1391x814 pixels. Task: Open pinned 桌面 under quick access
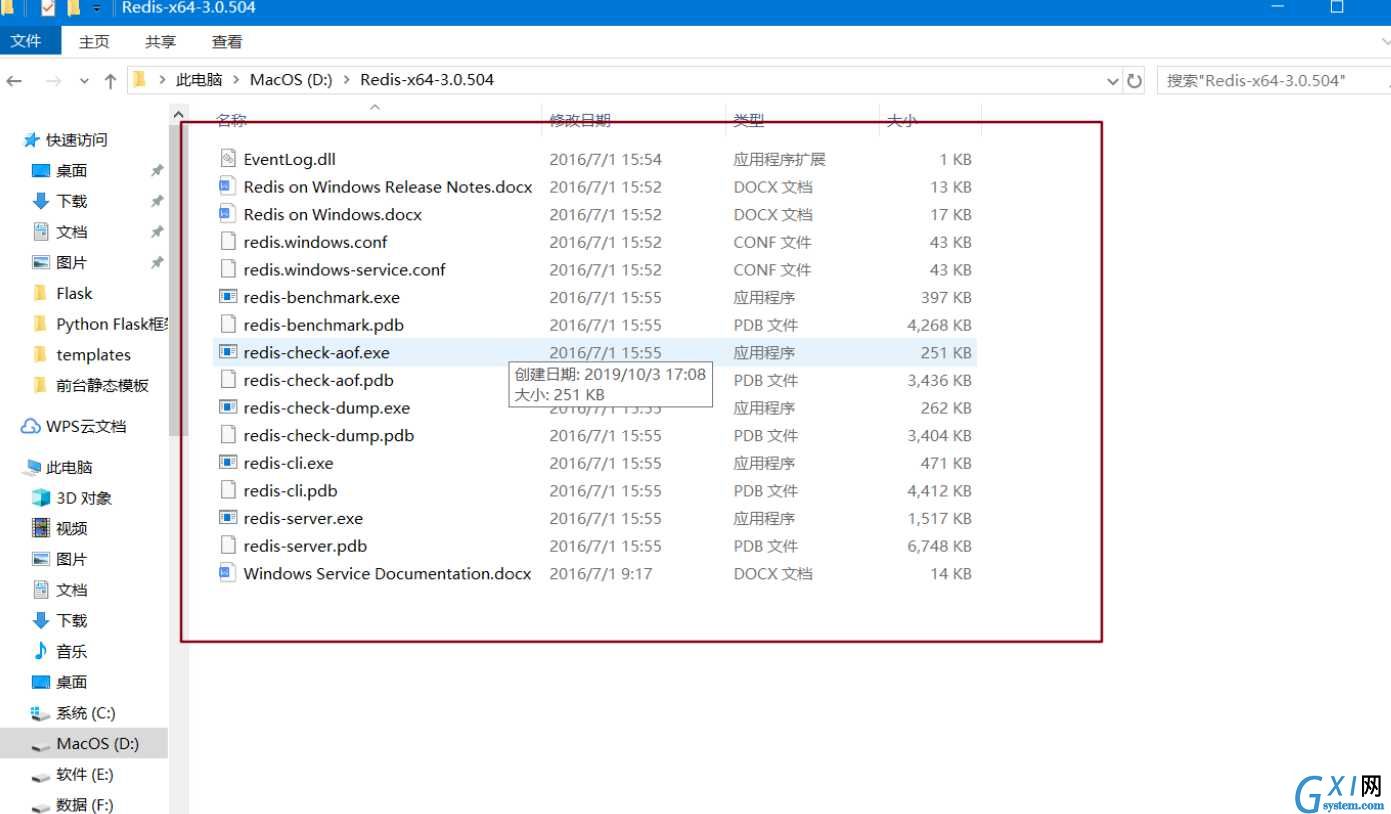click(72, 171)
